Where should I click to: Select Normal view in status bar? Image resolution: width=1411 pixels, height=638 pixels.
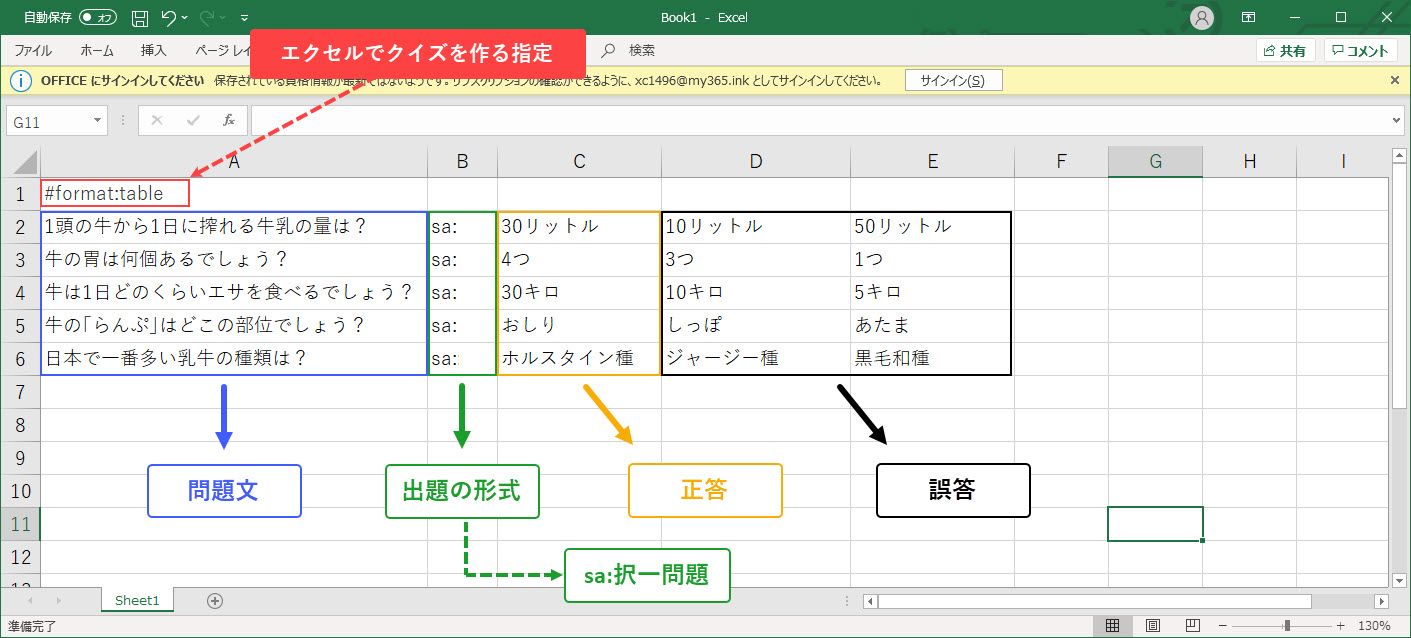click(1112, 626)
